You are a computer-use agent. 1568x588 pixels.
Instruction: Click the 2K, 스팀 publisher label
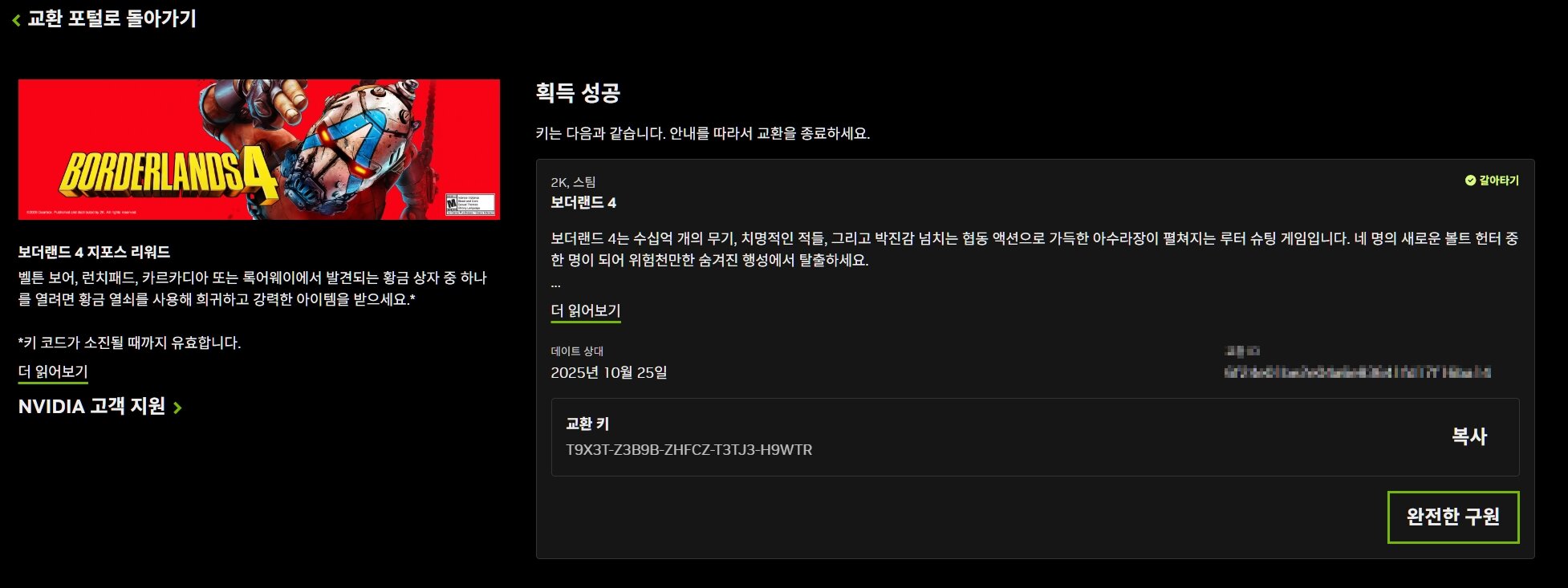click(x=573, y=182)
